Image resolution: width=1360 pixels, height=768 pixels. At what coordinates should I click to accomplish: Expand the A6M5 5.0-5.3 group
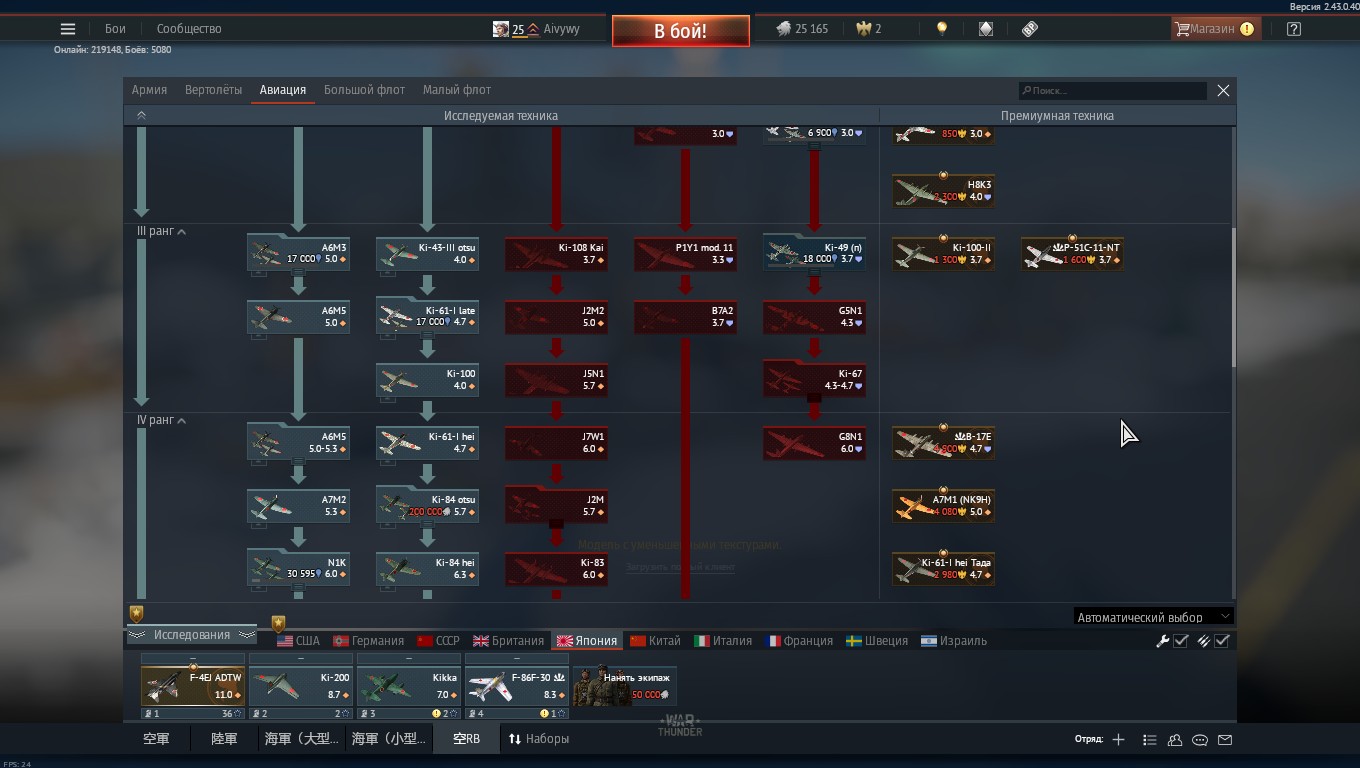coord(298,442)
